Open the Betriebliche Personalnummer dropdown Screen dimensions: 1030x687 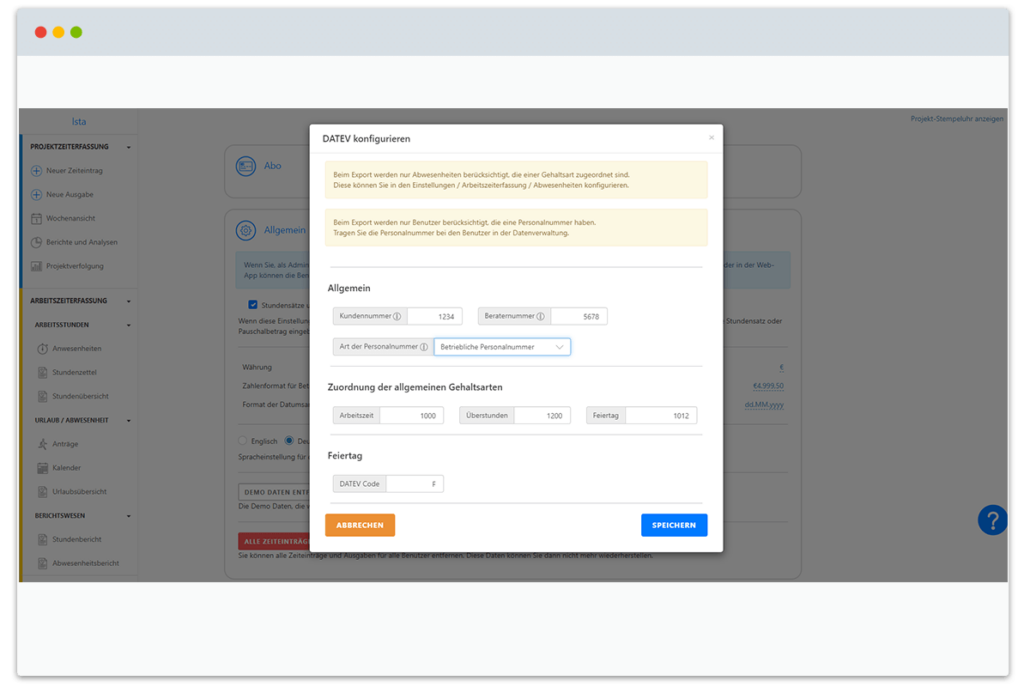(502, 347)
